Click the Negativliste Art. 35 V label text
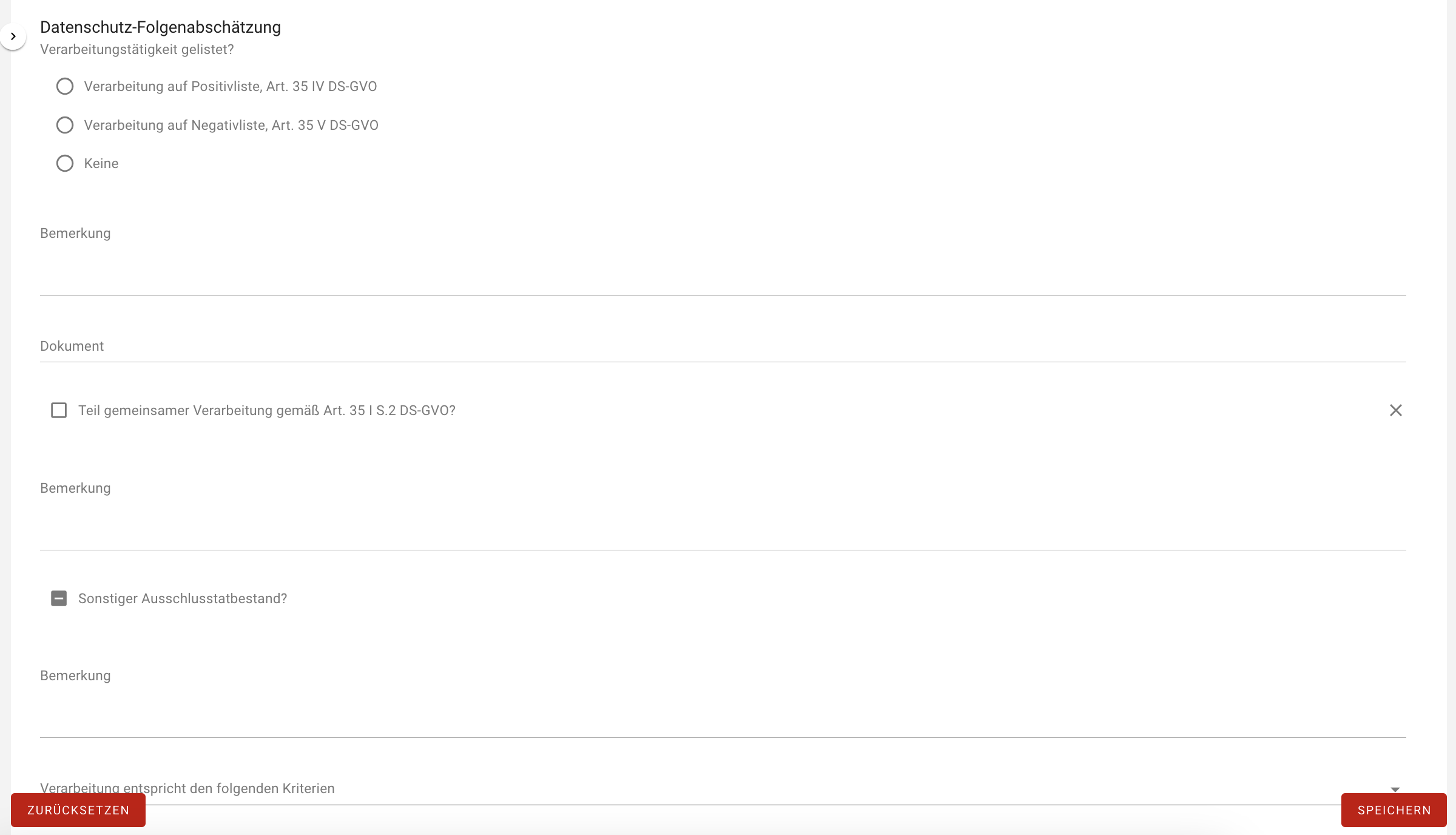Viewport: 1456px width, 835px height. coord(231,125)
